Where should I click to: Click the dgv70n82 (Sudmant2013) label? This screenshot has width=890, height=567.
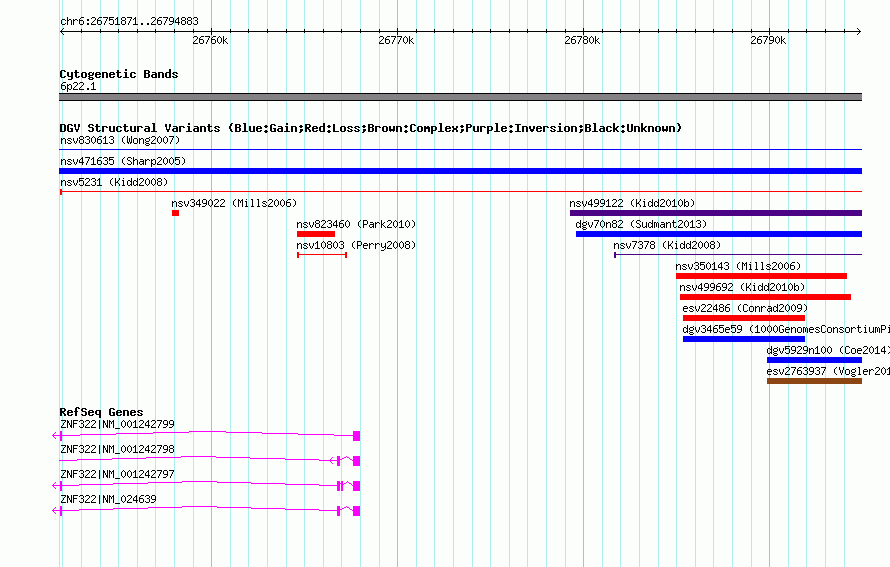[641, 224]
